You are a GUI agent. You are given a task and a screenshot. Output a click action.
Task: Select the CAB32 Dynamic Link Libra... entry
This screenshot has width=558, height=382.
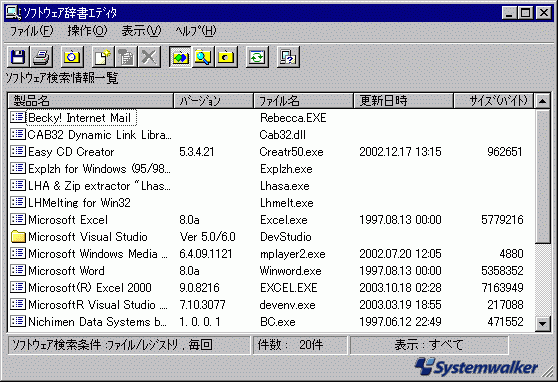(99, 135)
